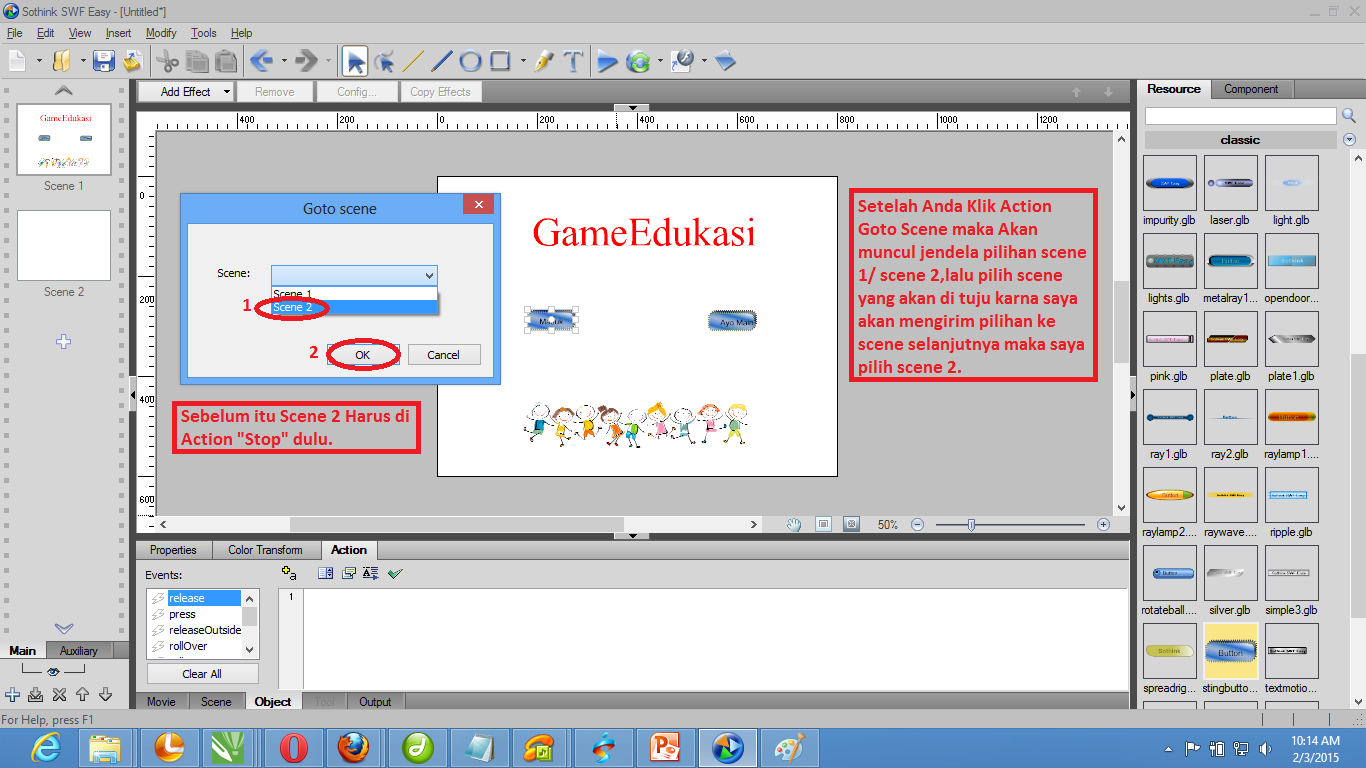The image size is (1366, 768).
Task: Select the Scene 2 thumbnail
Action: [x=63, y=245]
